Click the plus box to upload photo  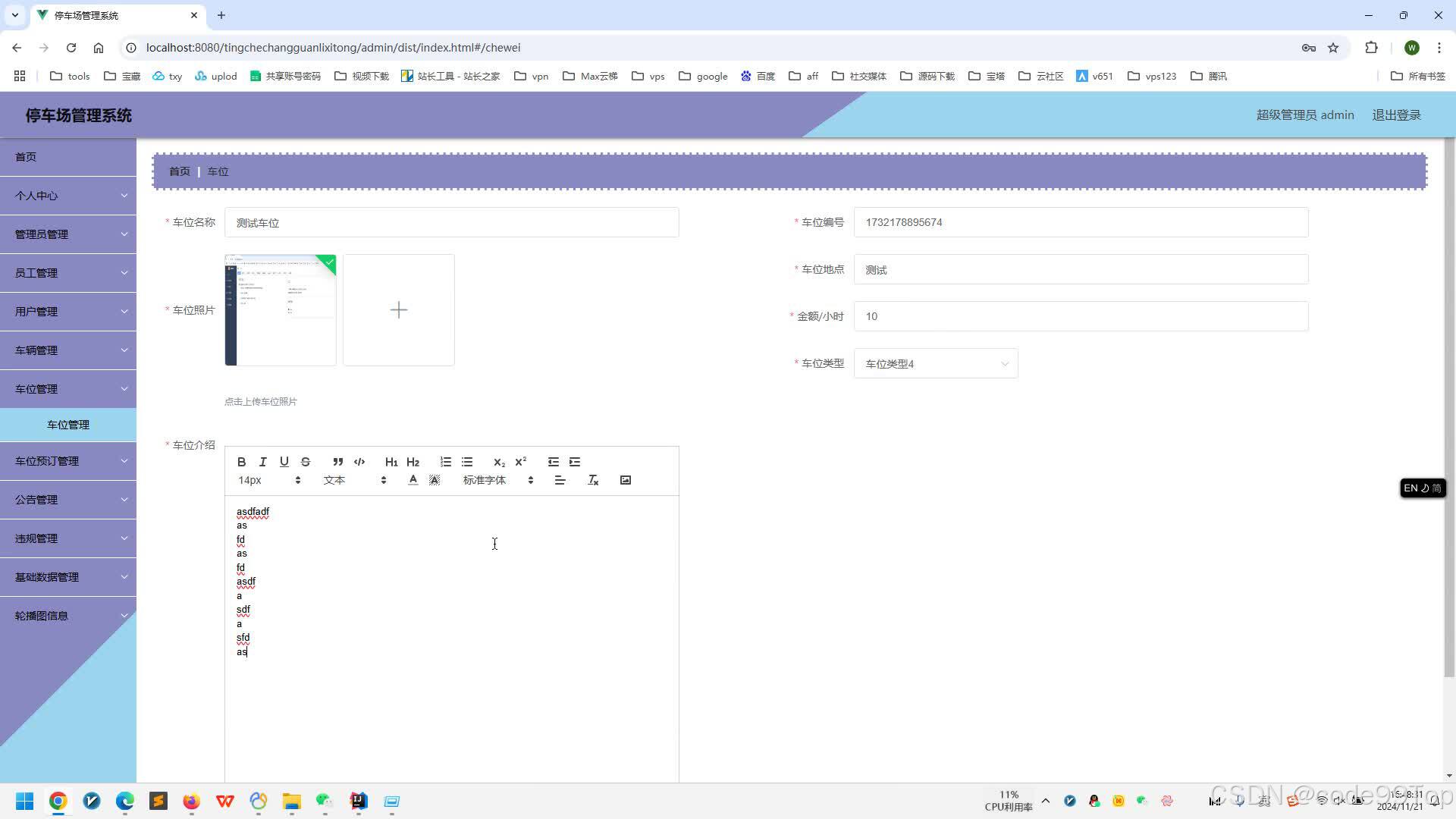pos(399,310)
